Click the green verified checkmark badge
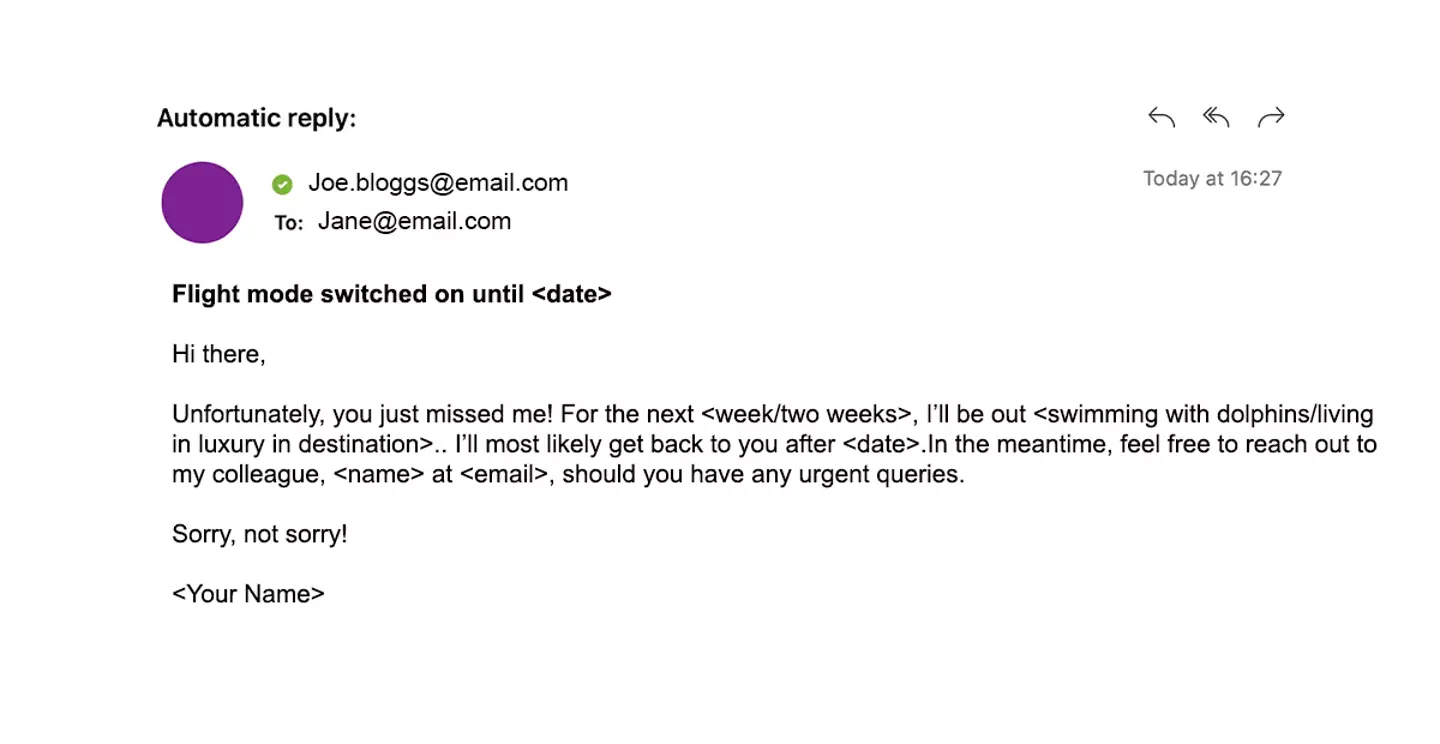 pos(282,184)
